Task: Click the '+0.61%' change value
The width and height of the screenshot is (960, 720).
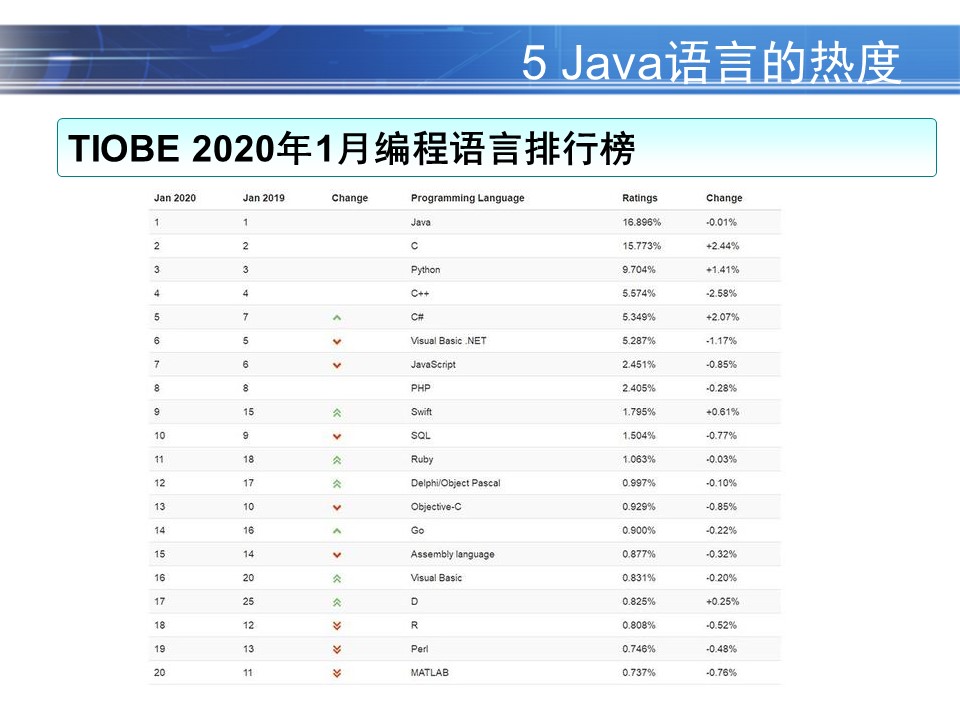Action: [722, 412]
